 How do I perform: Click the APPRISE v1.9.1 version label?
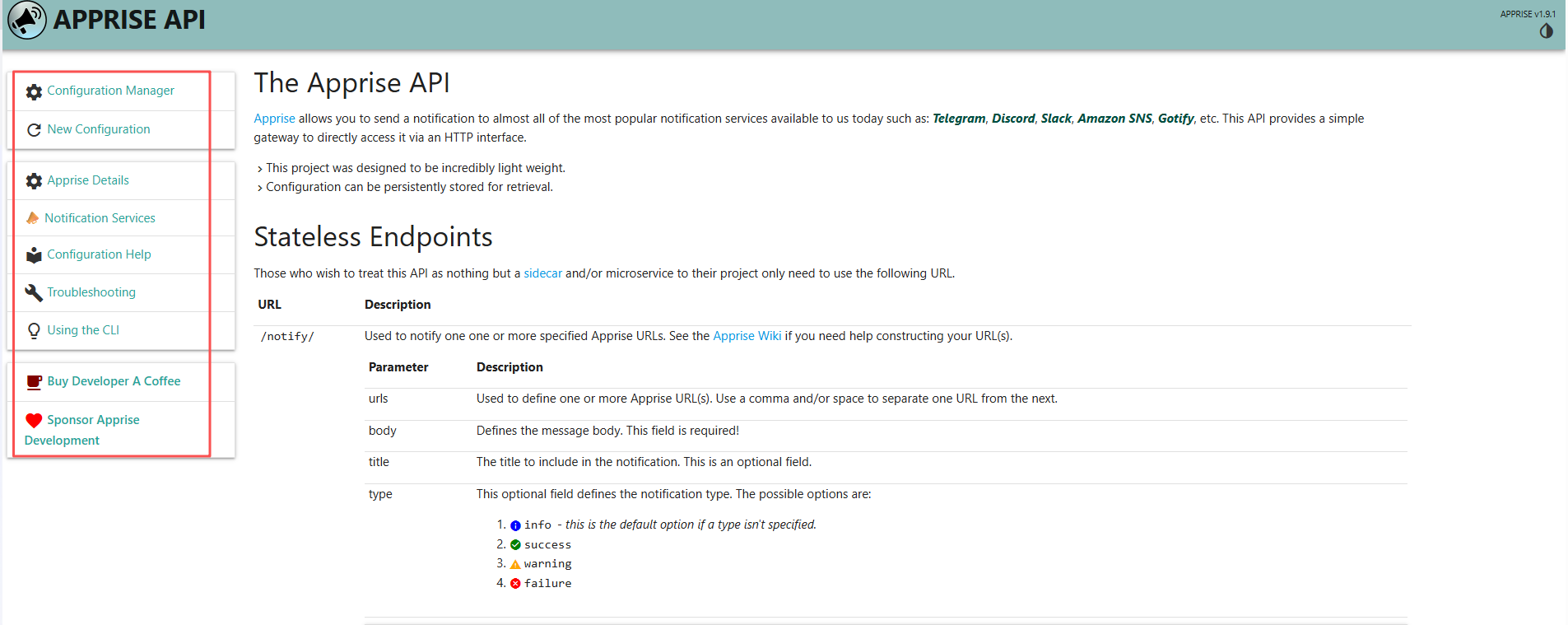coord(1528,14)
